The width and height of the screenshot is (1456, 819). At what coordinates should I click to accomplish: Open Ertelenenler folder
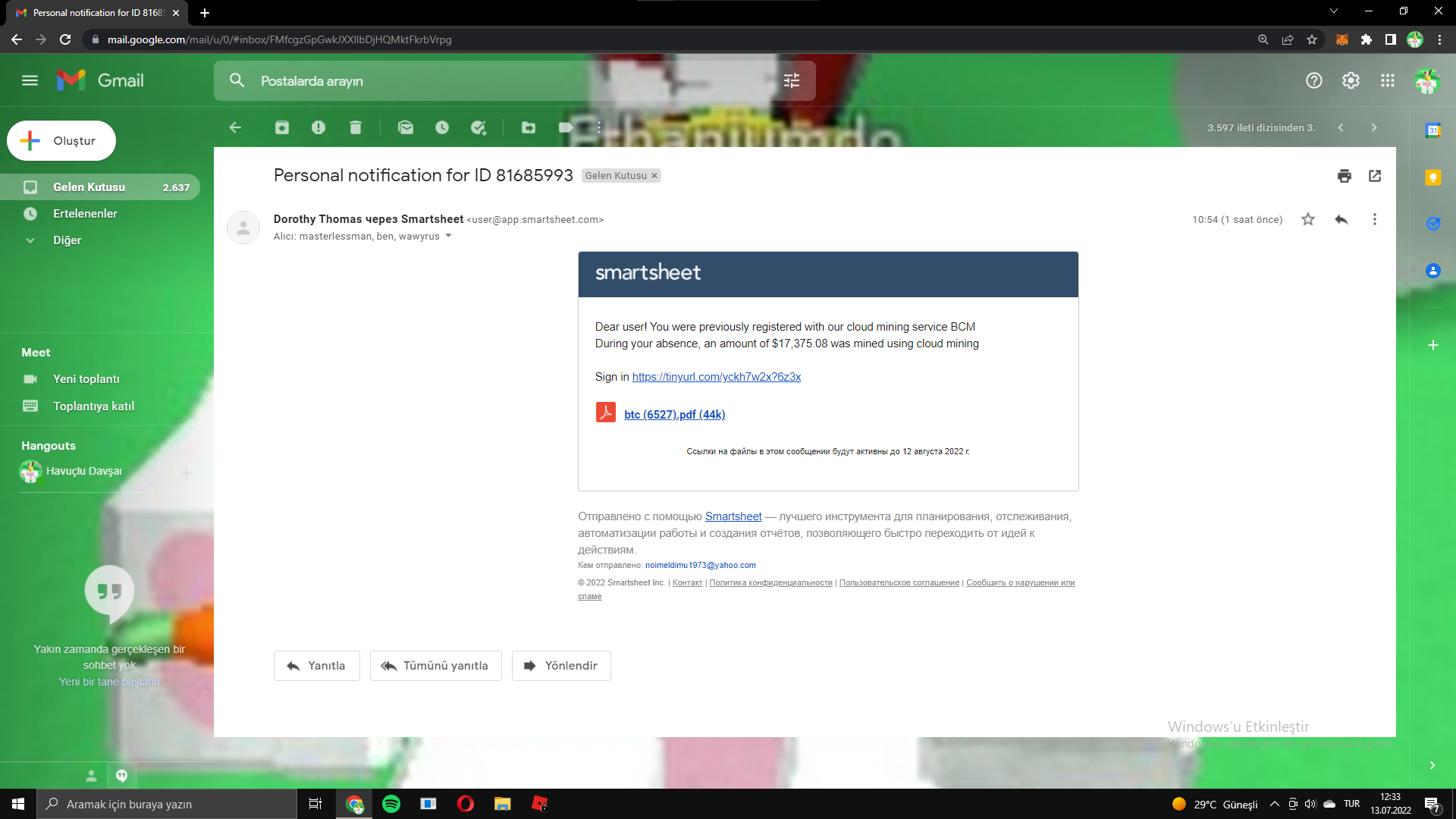85,214
